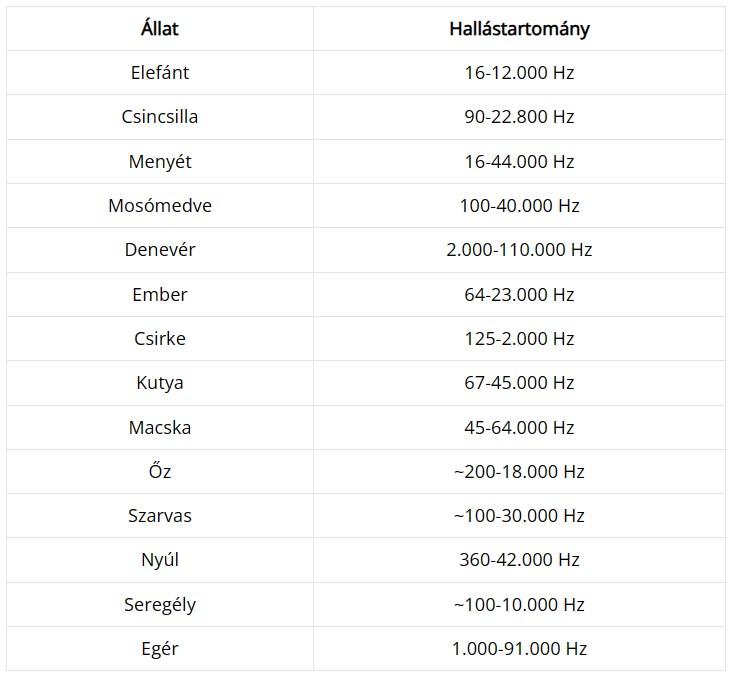Select the Seregély cell
This screenshot has height=678, width=734.
coord(160,605)
